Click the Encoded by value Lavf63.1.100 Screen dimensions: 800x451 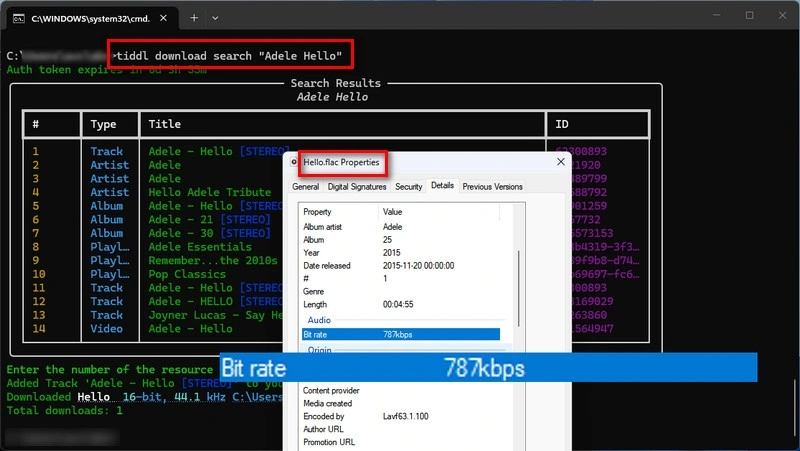pyautogui.click(x=406, y=416)
